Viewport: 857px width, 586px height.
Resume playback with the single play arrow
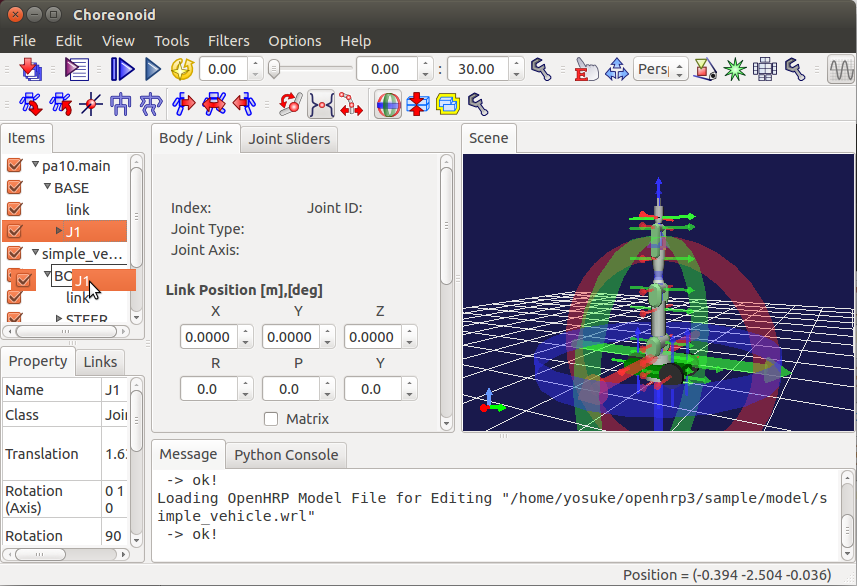point(152,69)
